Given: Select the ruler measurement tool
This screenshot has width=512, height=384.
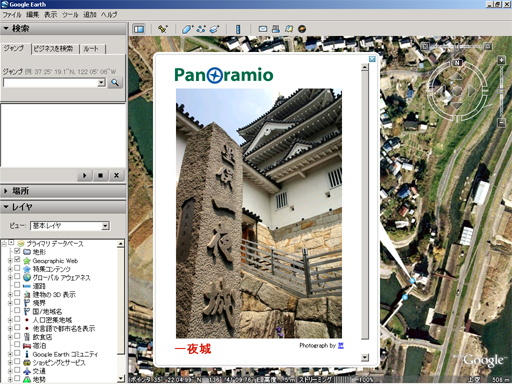Looking at the screenshot, I should click(x=238, y=29).
